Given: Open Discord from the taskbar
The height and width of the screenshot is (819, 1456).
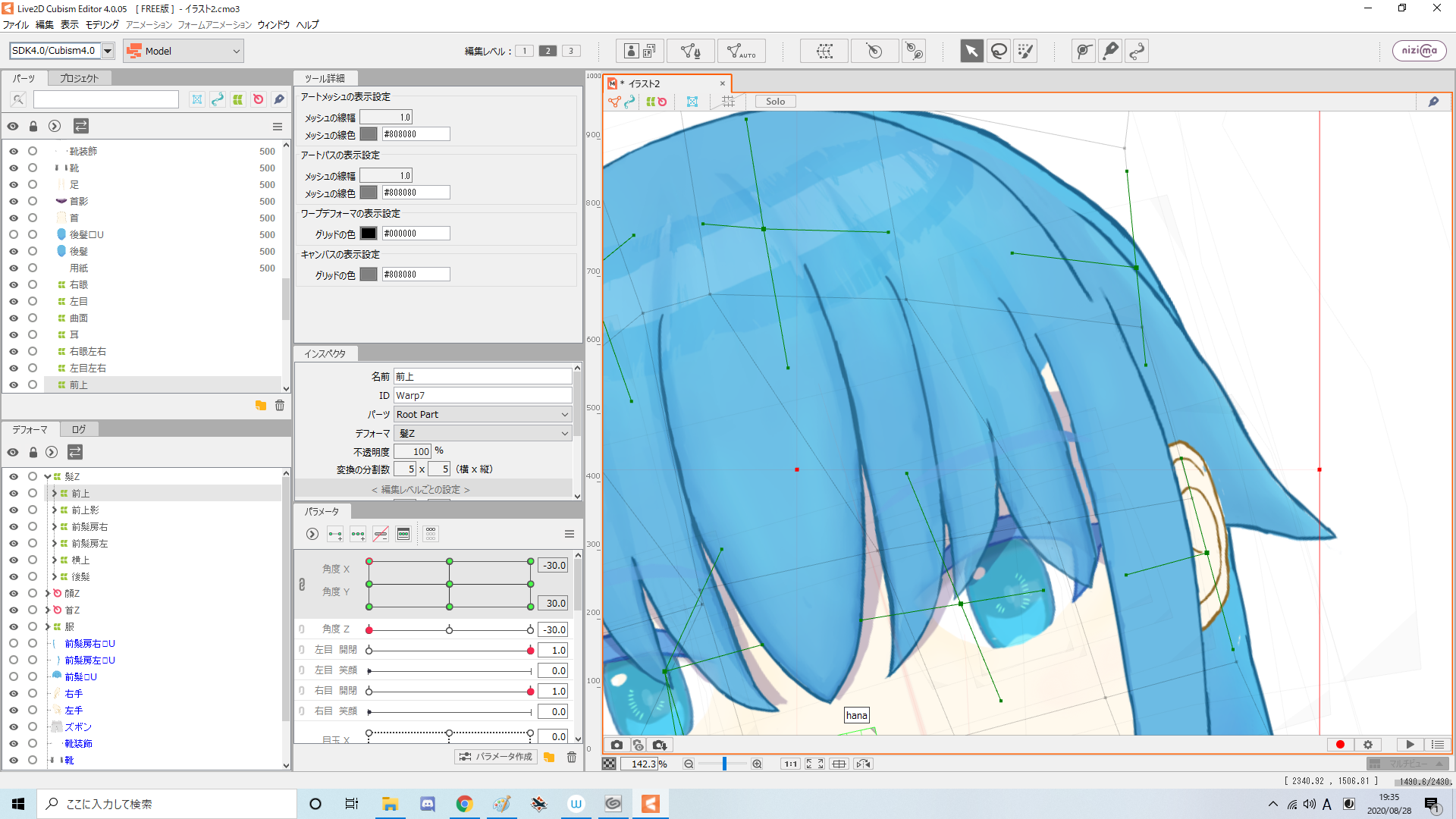Looking at the screenshot, I should coord(428,804).
